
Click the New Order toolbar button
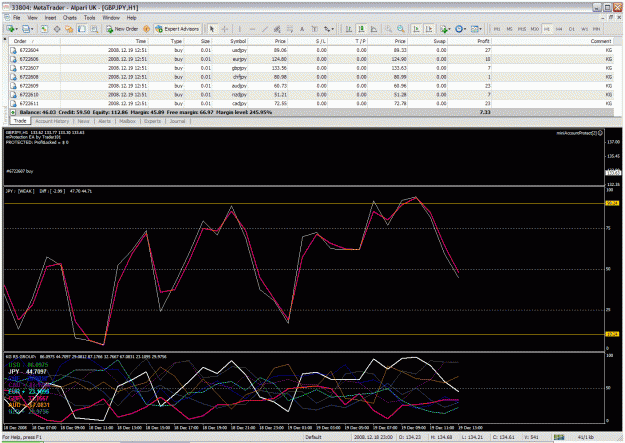122,29
